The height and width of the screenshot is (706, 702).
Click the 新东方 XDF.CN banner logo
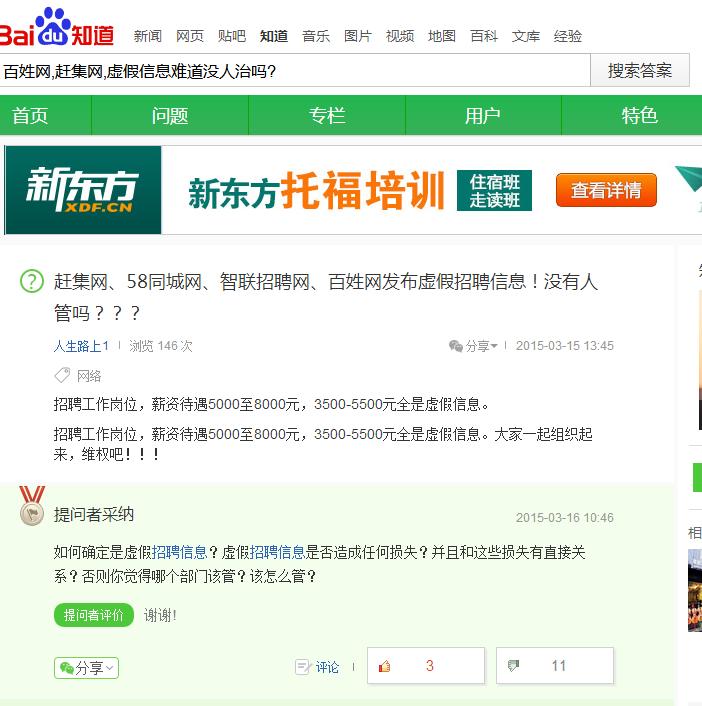pos(83,190)
